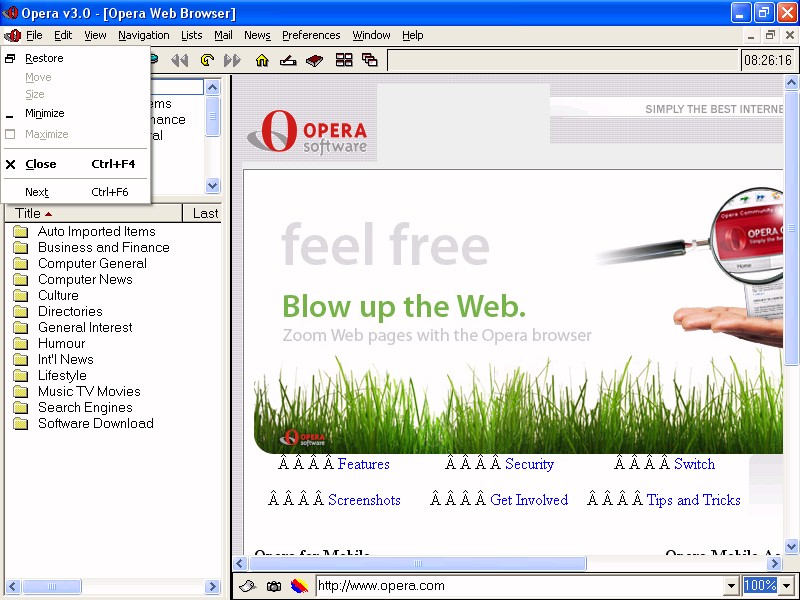Click the camera icon to toggle images
This screenshot has height=600, width=800.
[274, 586]
